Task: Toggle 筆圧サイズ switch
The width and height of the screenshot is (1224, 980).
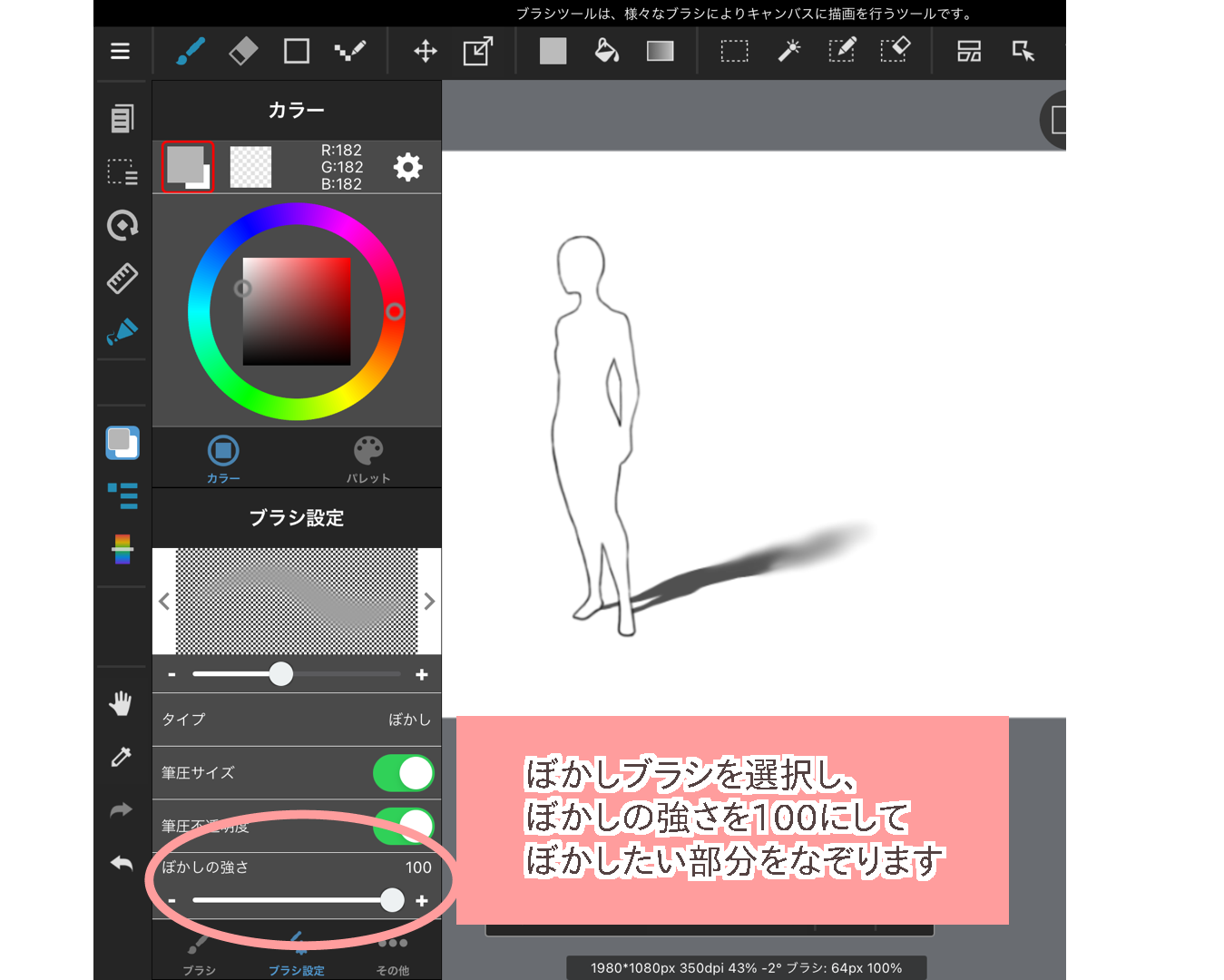Action: [403, 773]
